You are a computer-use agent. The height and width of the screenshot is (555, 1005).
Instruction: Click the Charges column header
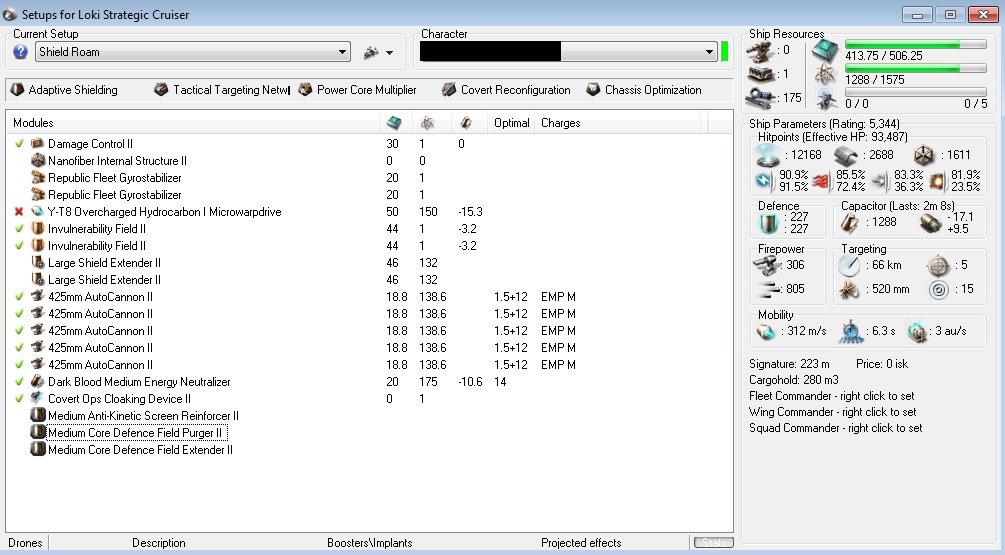click(x=561, y=123)
